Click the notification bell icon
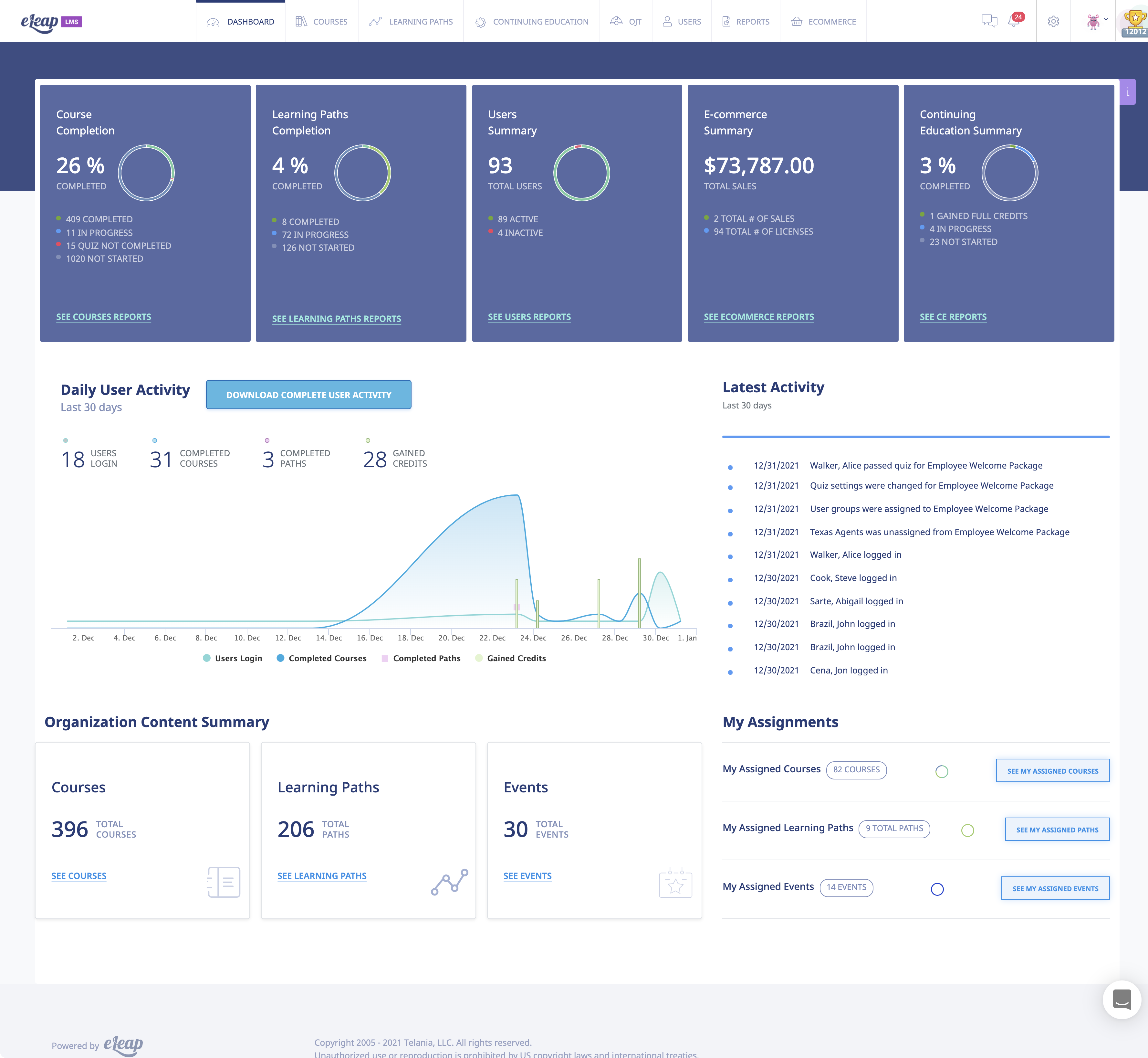Screen dimensions: 1148x1058 pyautogui.click(x=1014, y=22)
